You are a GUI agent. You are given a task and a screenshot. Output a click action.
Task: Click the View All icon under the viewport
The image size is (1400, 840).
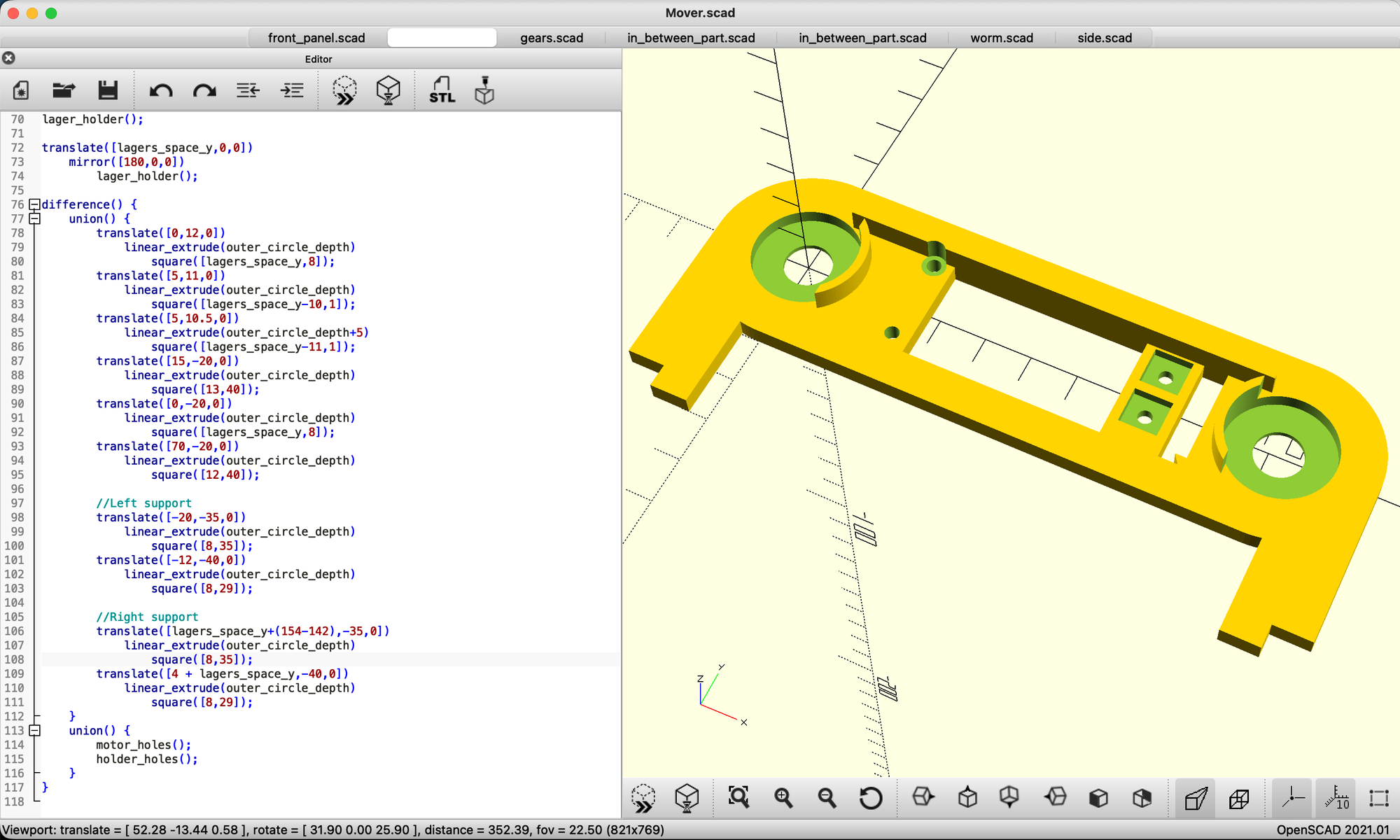point(738,797)
